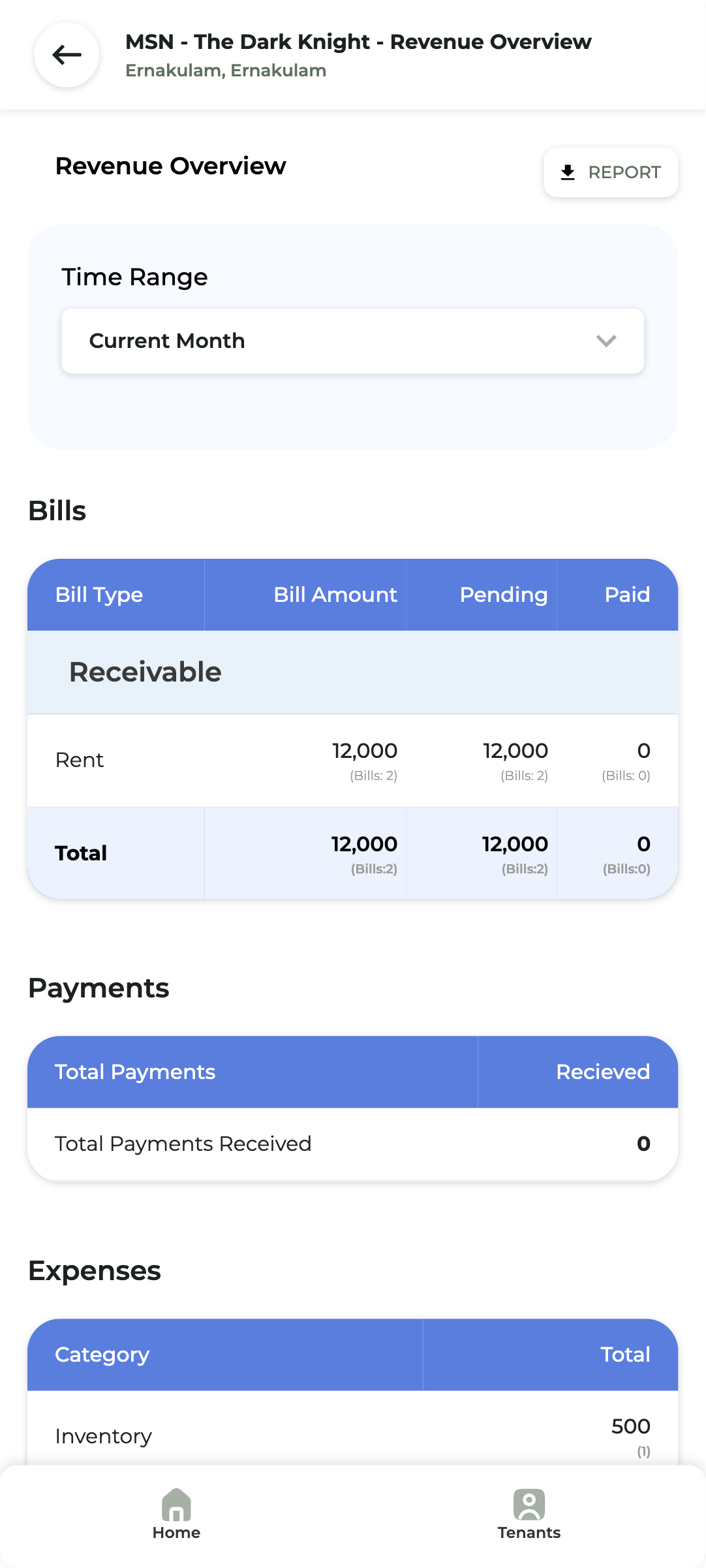Select the Inventory expense row

point(352,1435)
